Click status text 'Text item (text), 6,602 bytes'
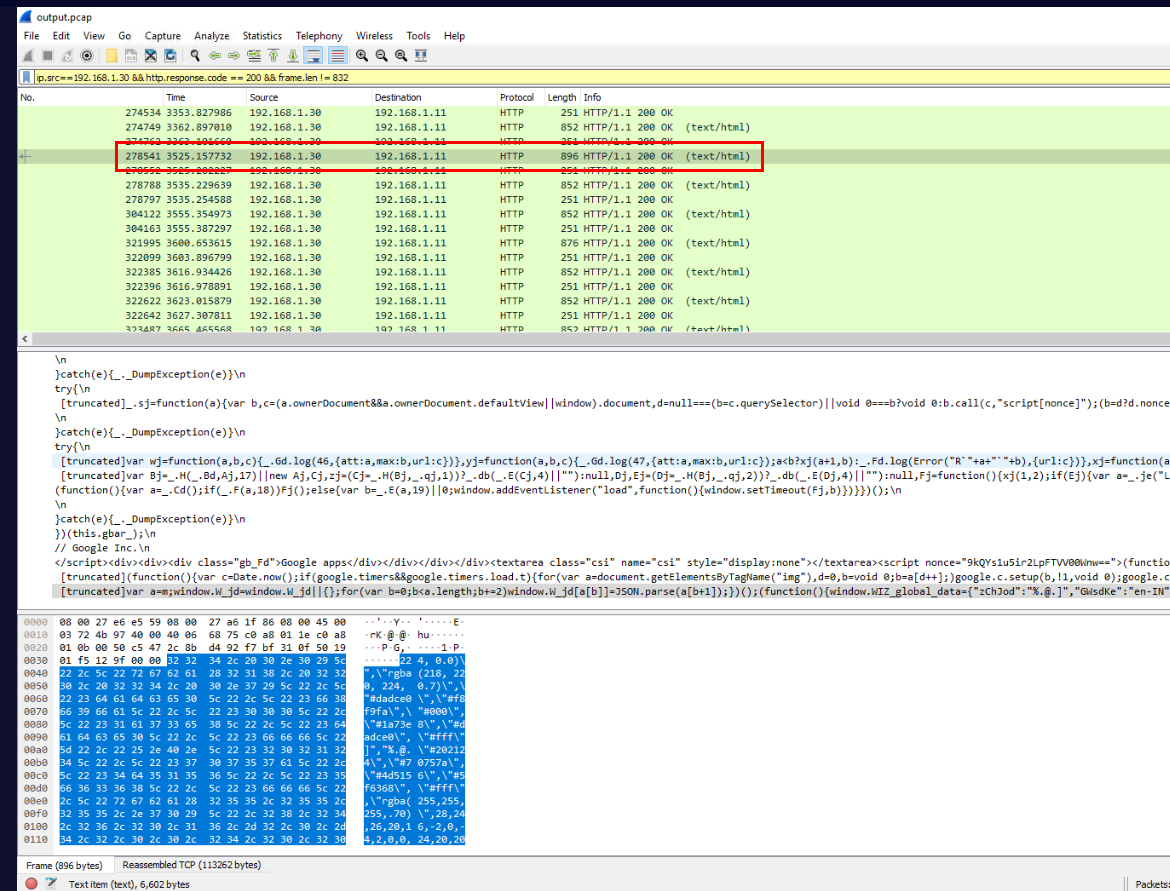 (129, 884)
